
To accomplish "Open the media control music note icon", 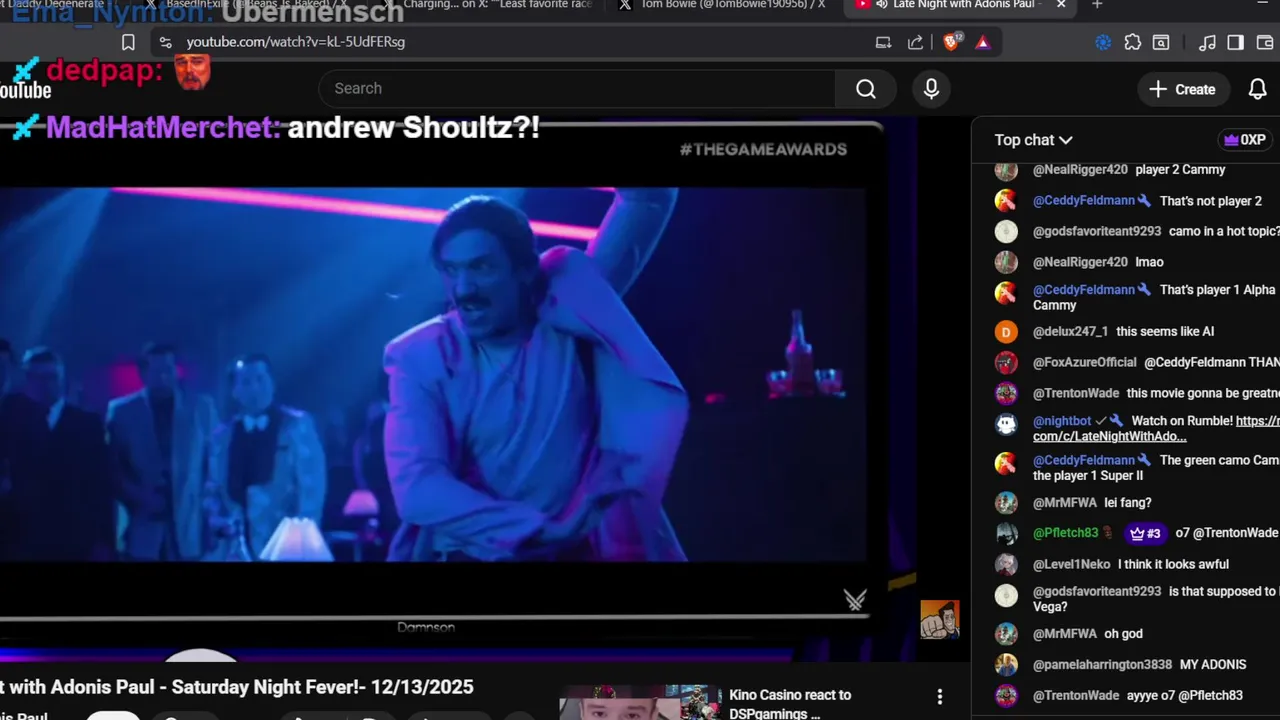I will [x=1208, y=42].
